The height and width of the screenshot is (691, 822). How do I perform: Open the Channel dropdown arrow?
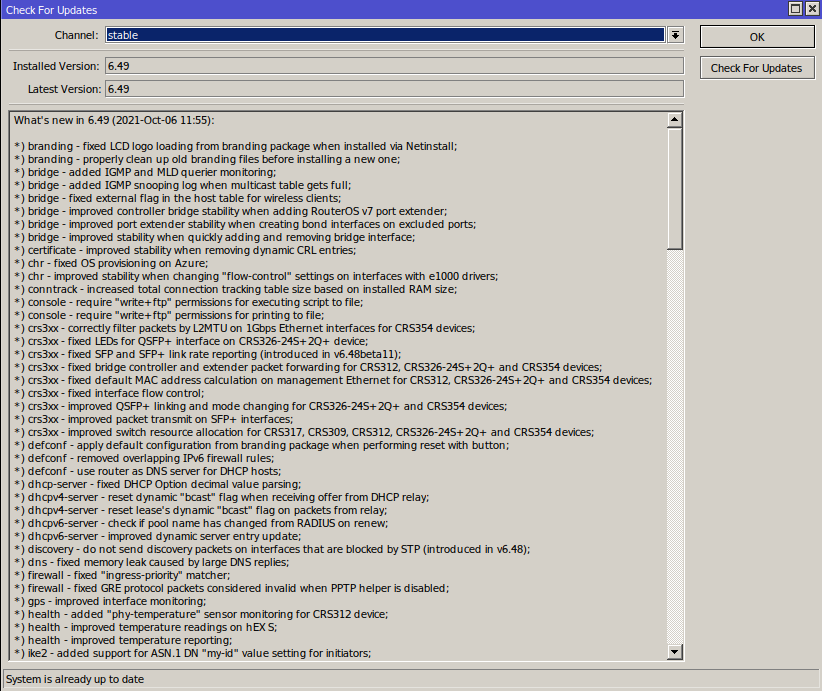click(x=676, y=35)
